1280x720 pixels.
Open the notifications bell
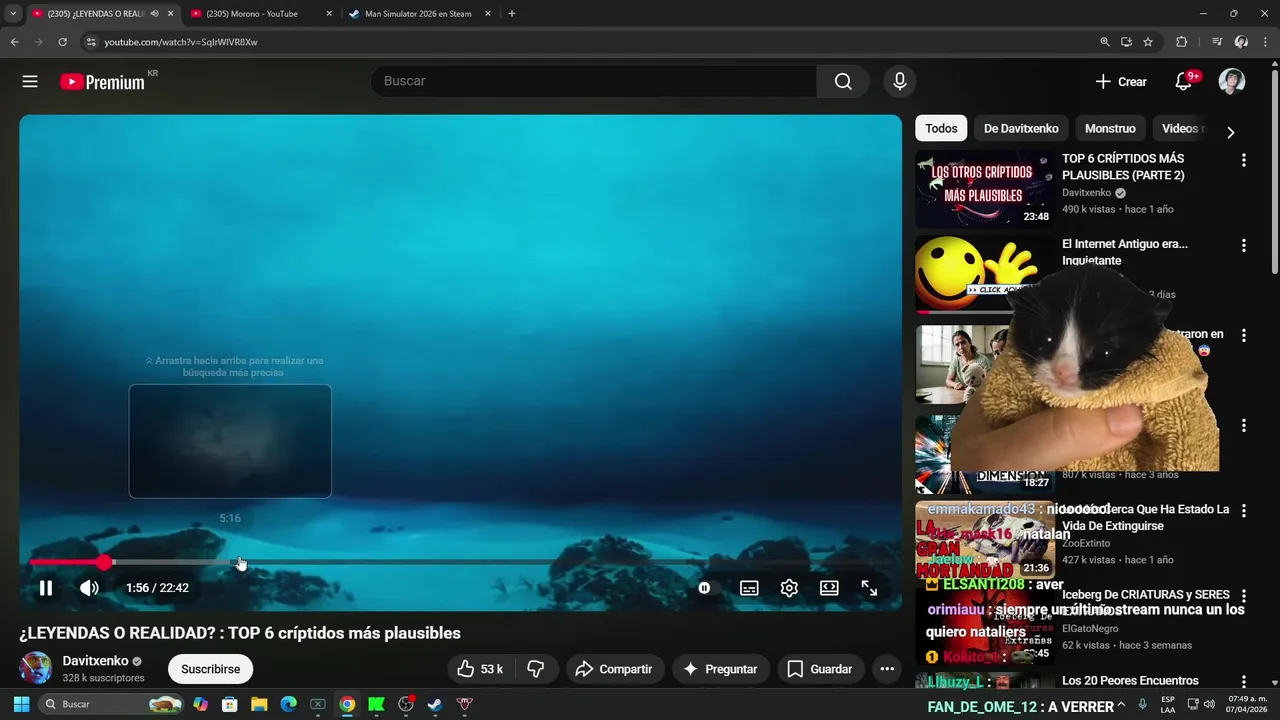pyautogui.click(x=1184, y=82)
